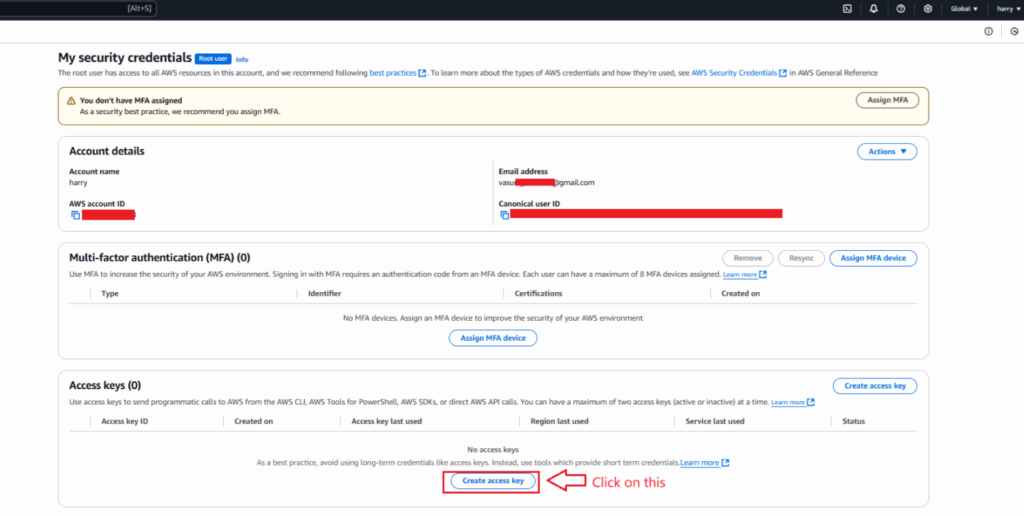1024x516 pixels.
Task: Open the Info link beside Root user
Action: pos(242,59)
